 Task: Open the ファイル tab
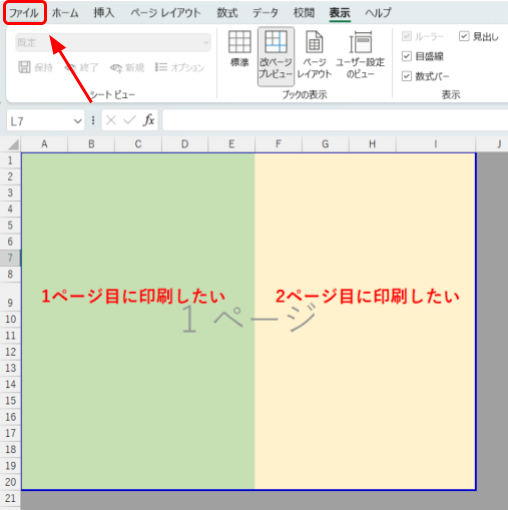pos(24,13)
